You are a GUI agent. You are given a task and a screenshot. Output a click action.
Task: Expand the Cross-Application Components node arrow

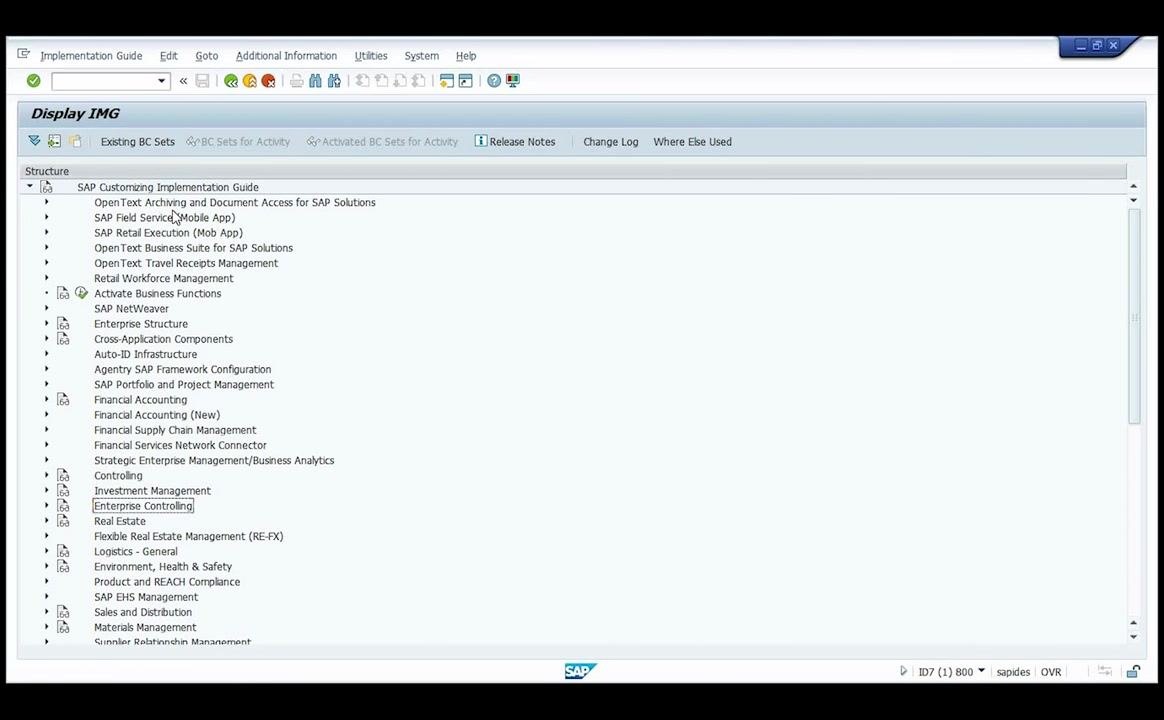(46, 338)
